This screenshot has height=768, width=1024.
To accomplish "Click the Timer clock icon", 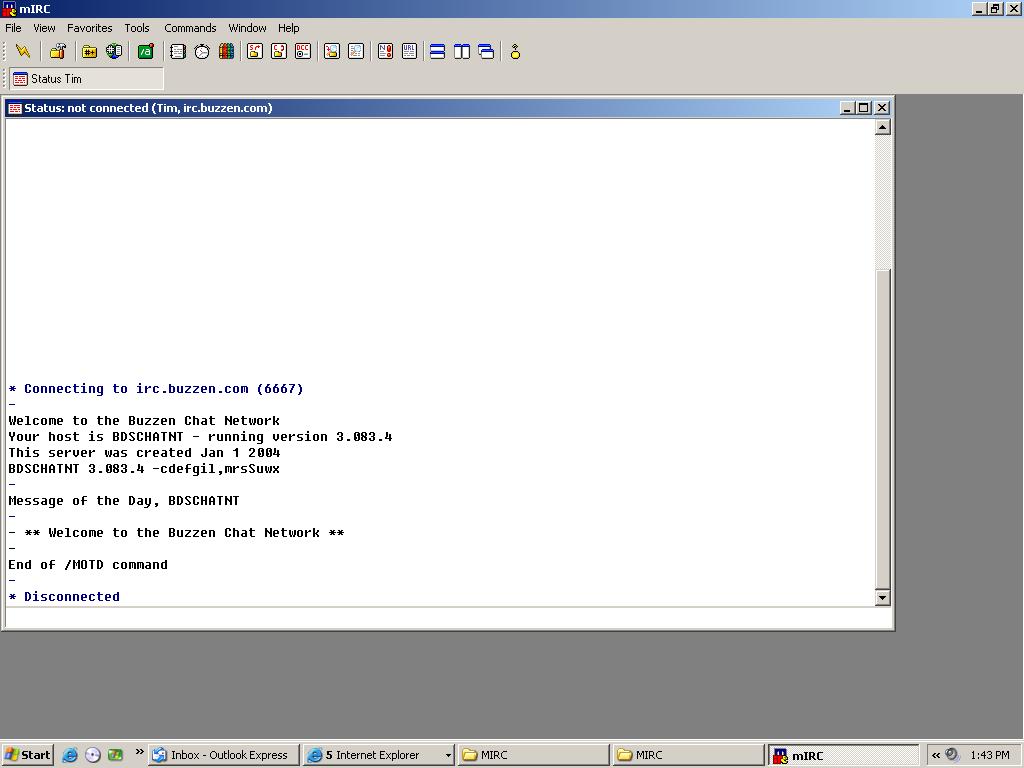I will [202, 52].
